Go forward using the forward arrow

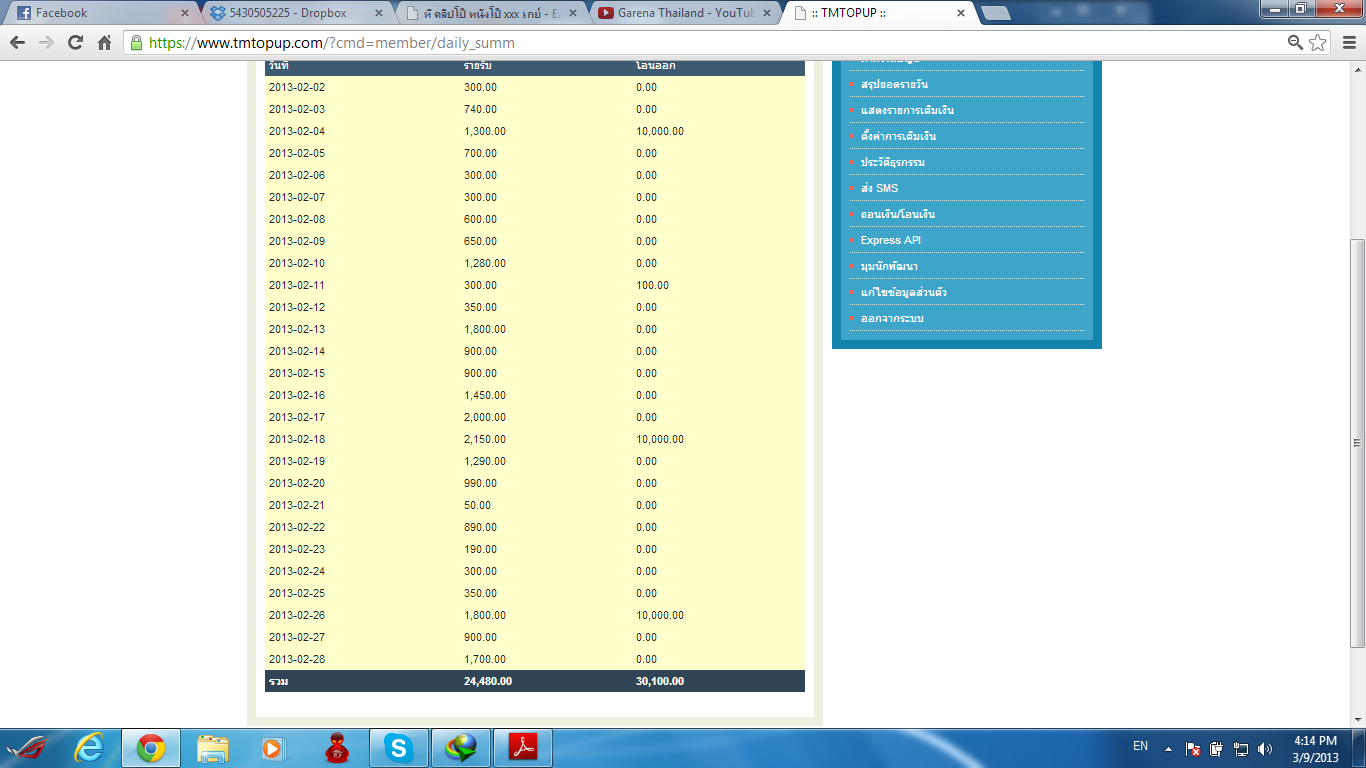46,43
